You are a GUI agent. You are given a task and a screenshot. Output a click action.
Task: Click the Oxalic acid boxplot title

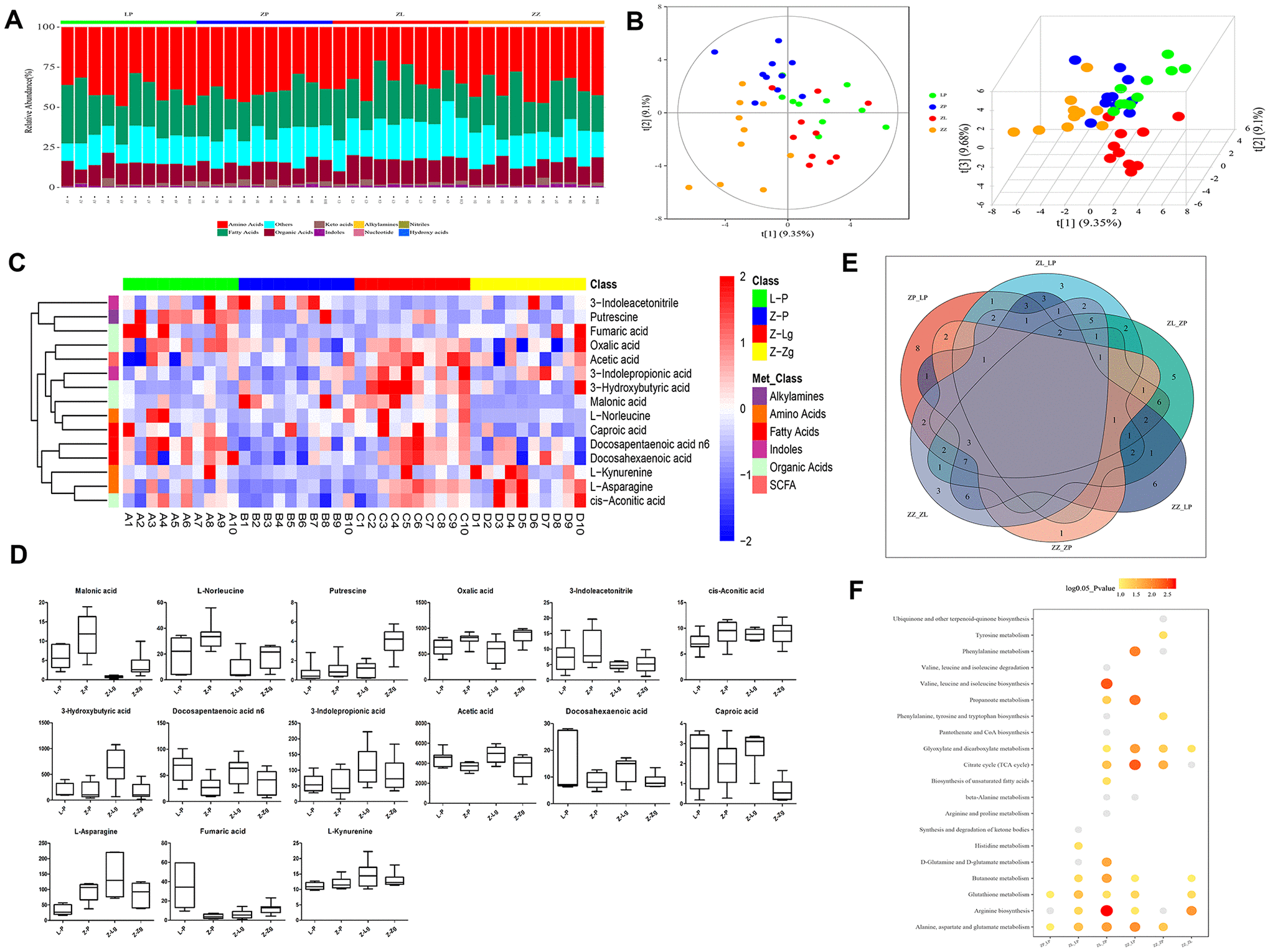pyautogui.click(x=475, y=591)
